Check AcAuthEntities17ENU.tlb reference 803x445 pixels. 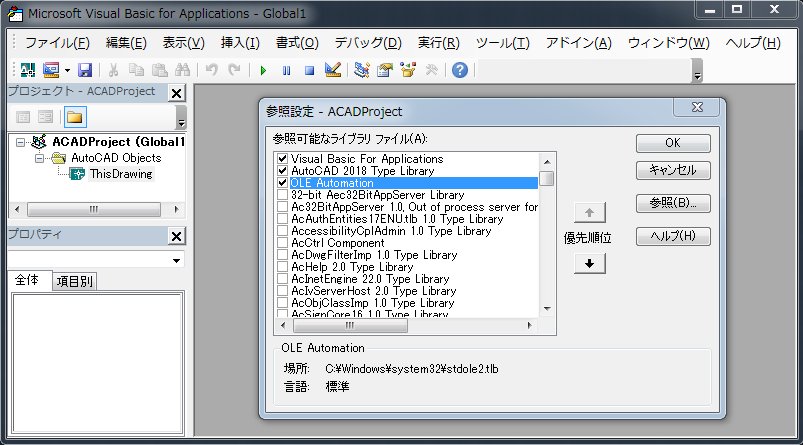[x=282, y=219]
